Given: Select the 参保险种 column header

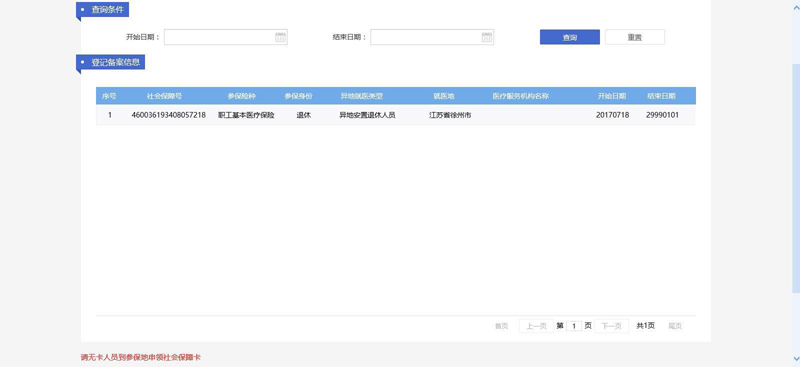Looking at the screenshot, I should pyautogui.click(x=241, y=96).
